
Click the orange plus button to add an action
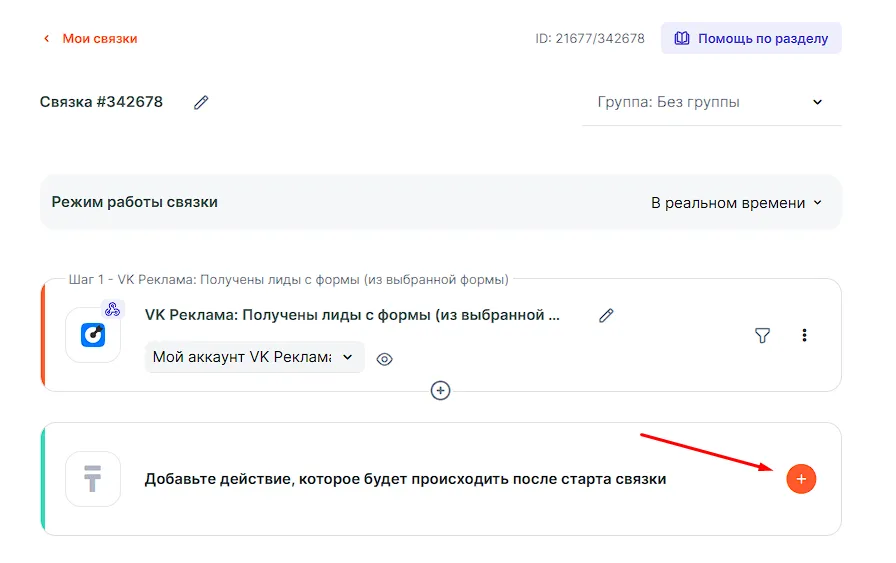801,479
